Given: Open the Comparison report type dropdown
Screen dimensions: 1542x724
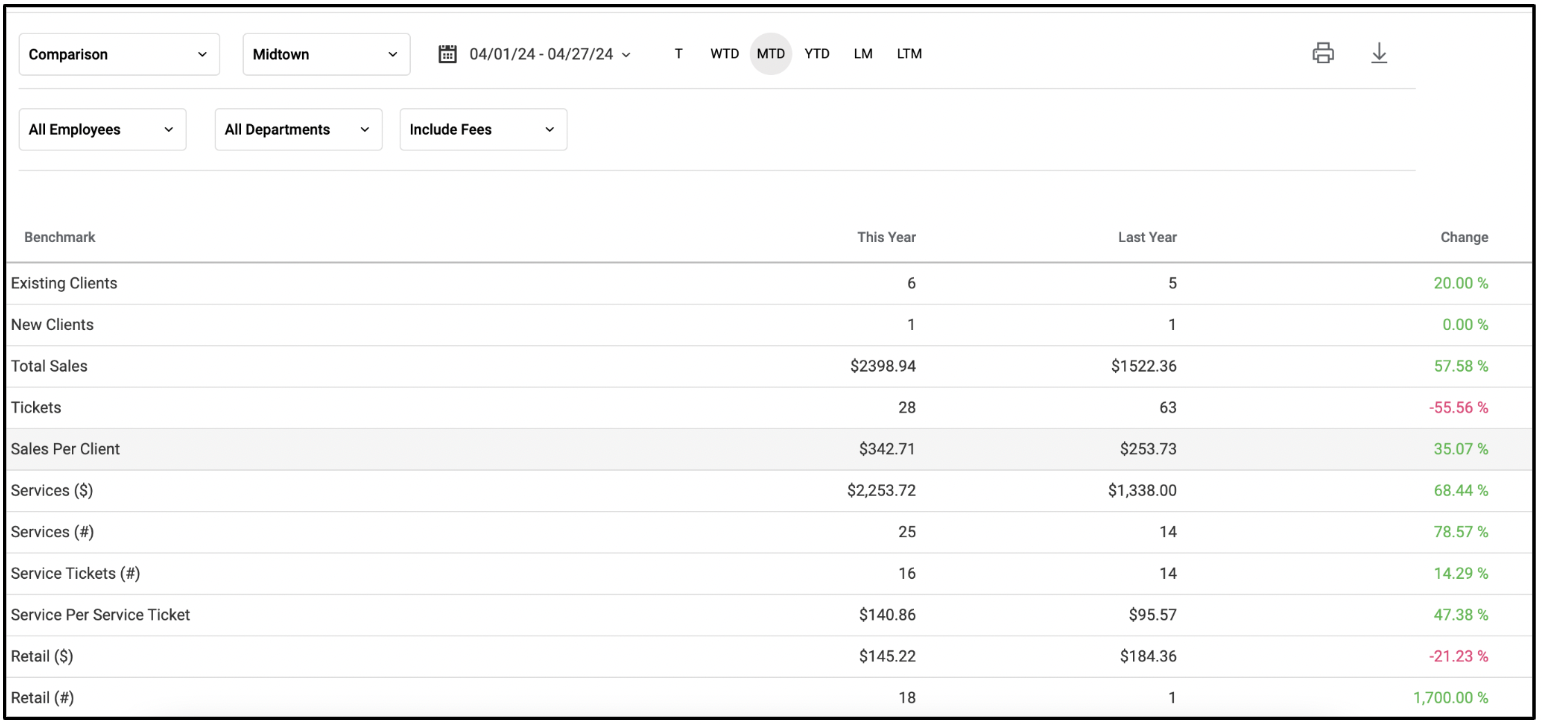Looking at the screenshot, I should pos(119,55).
